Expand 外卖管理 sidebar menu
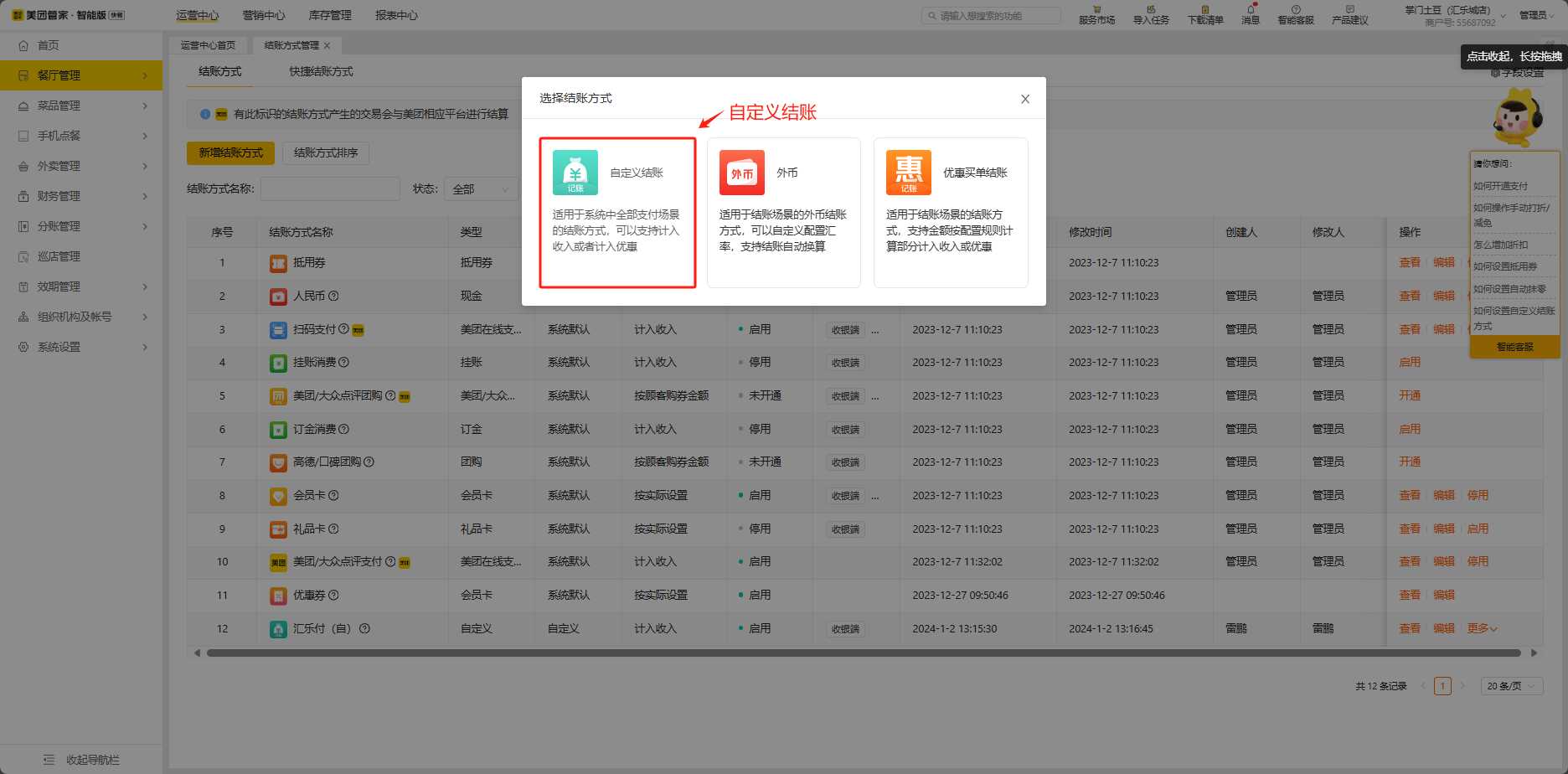Viewport: 1568px width, 774px height. coord(81,166)
